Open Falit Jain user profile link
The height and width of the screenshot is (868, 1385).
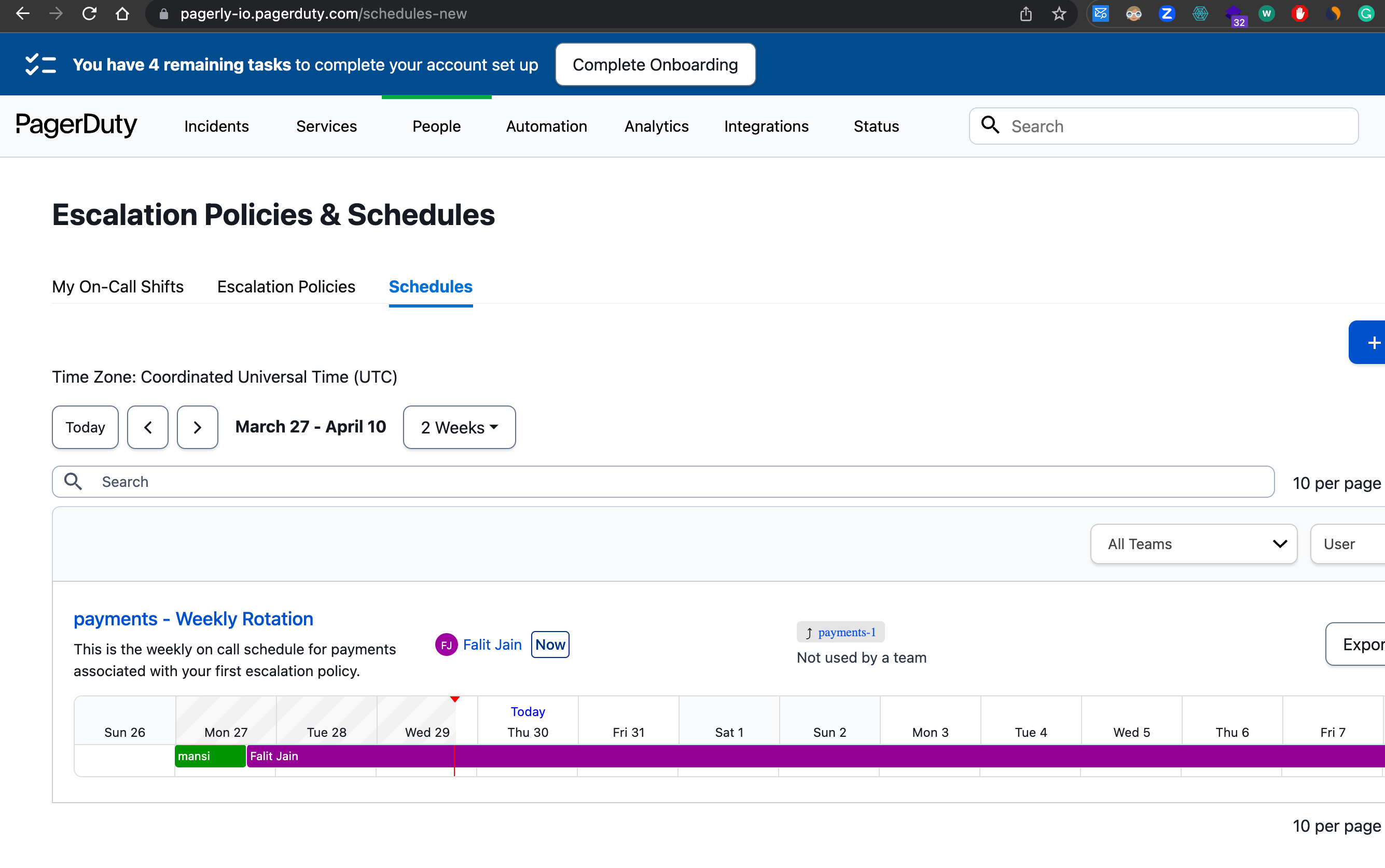click(492, 645)
